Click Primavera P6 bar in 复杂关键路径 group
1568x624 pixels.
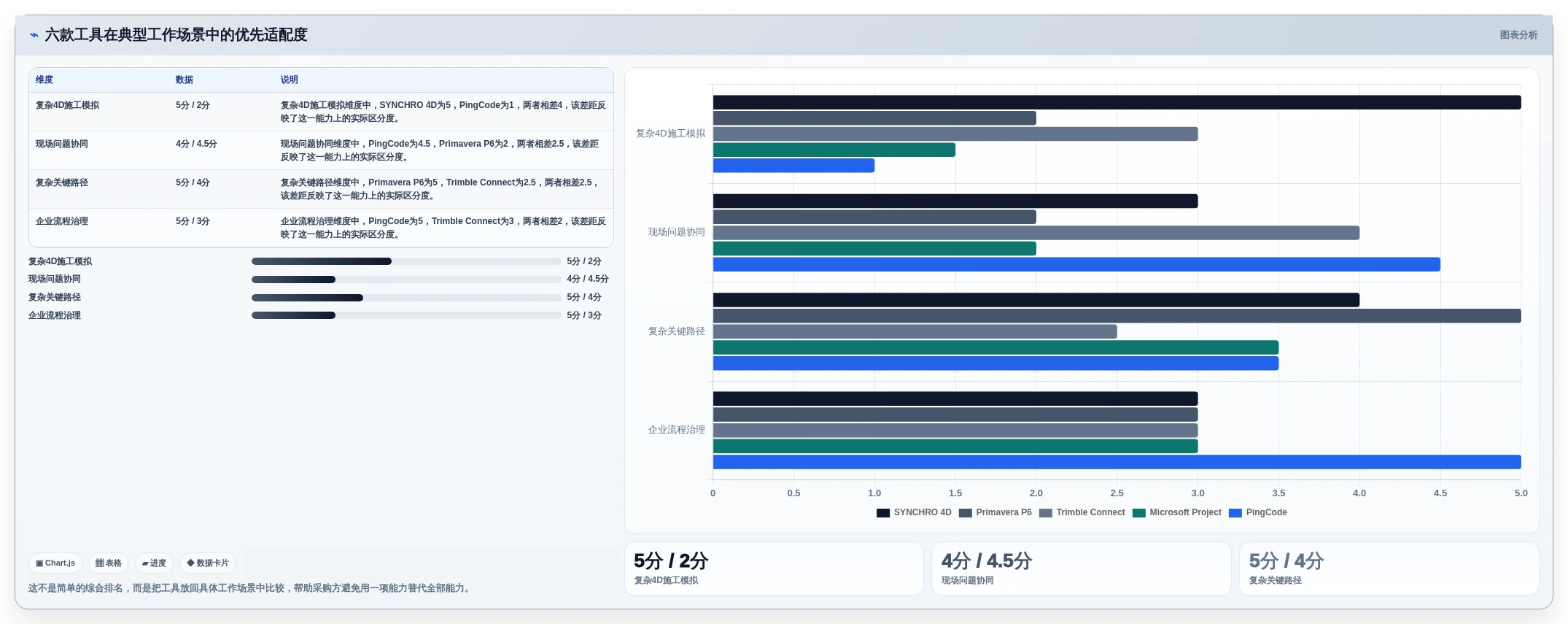pyautogui.click(x=1117, y=316)
